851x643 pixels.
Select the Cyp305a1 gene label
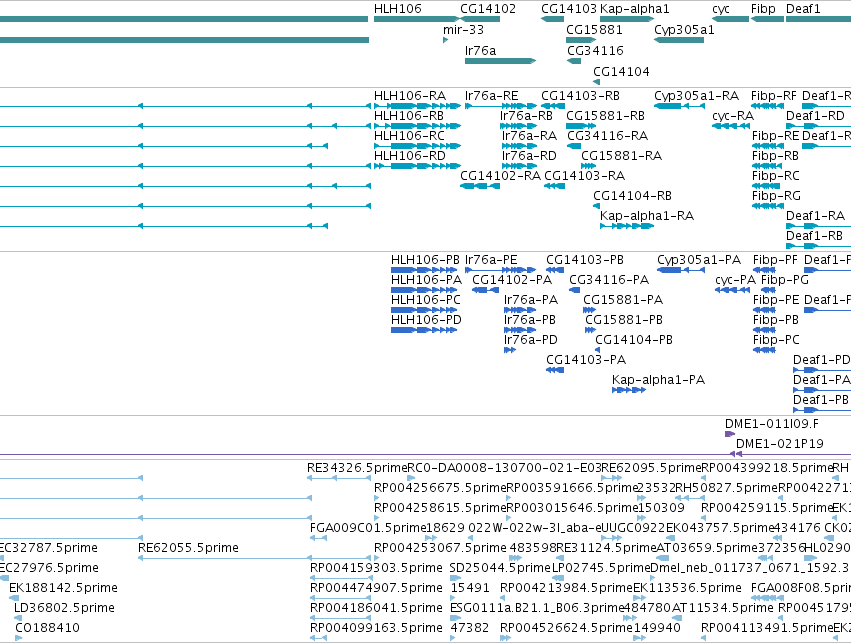click(x=684, y=30)
